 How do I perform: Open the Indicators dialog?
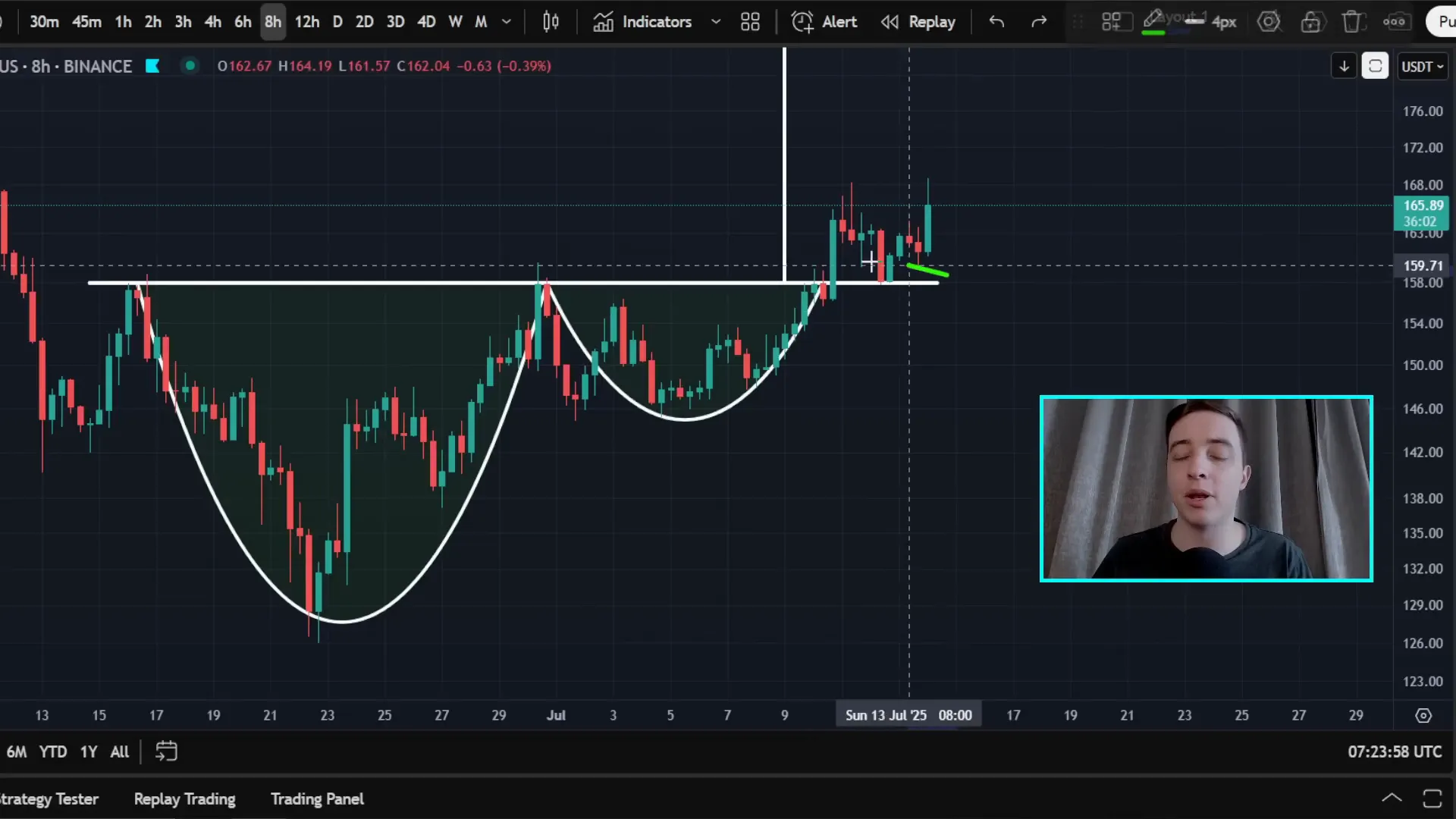click(642, 22)
